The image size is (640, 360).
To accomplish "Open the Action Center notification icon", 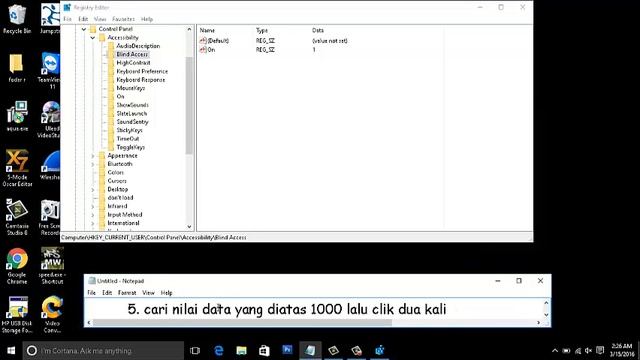I will point(600,351).
